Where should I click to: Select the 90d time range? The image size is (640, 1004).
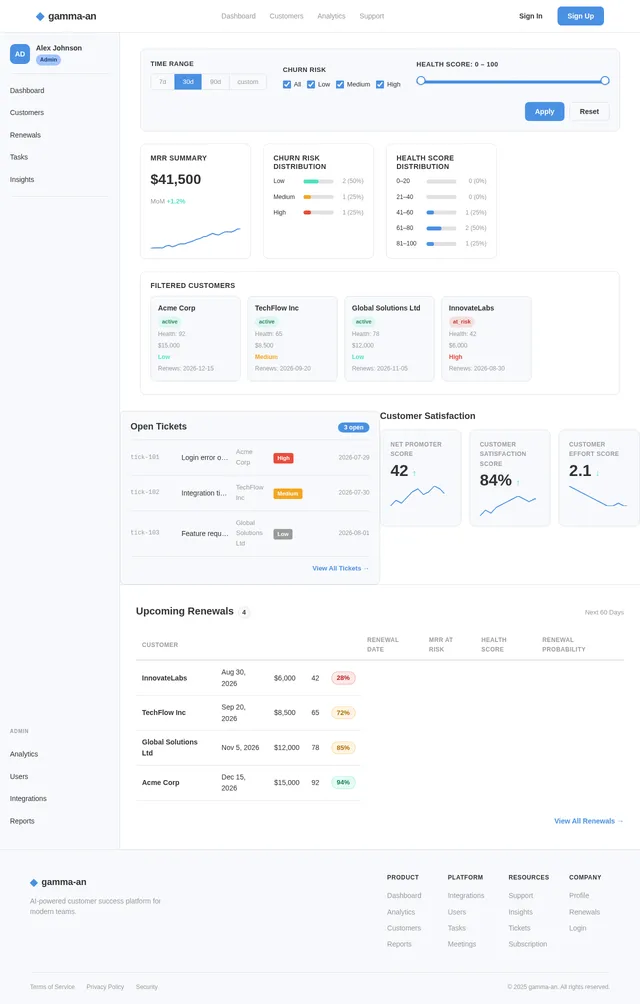[x=216, y=82]
